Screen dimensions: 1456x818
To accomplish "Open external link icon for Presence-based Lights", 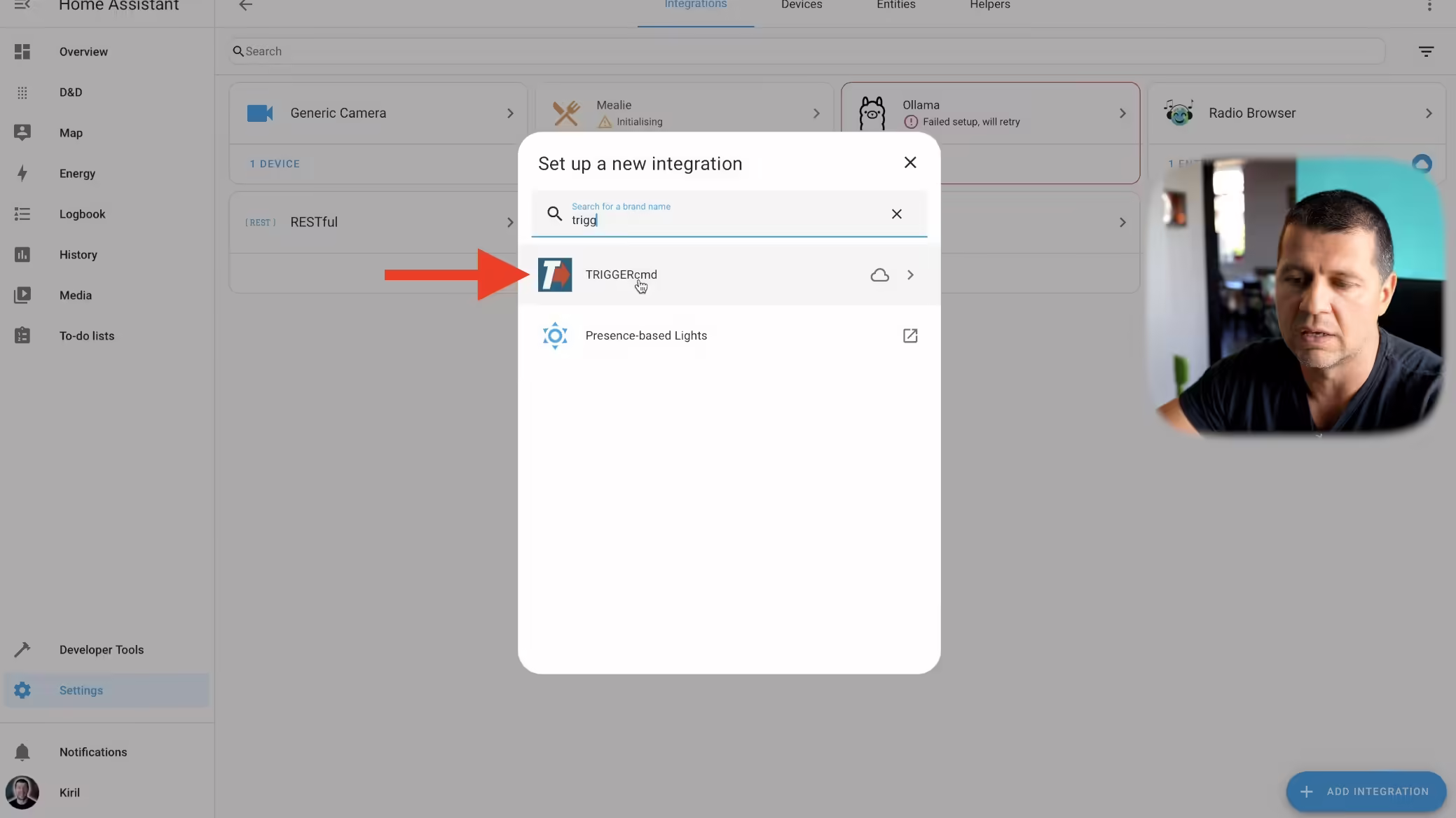I will (x=910, y=336).
